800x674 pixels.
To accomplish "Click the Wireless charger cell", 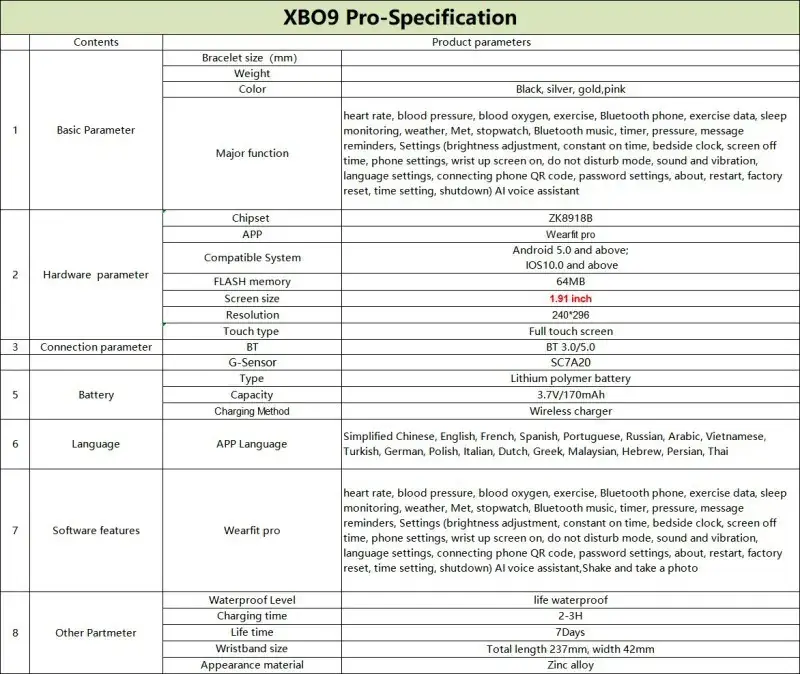I will (570, 411).
